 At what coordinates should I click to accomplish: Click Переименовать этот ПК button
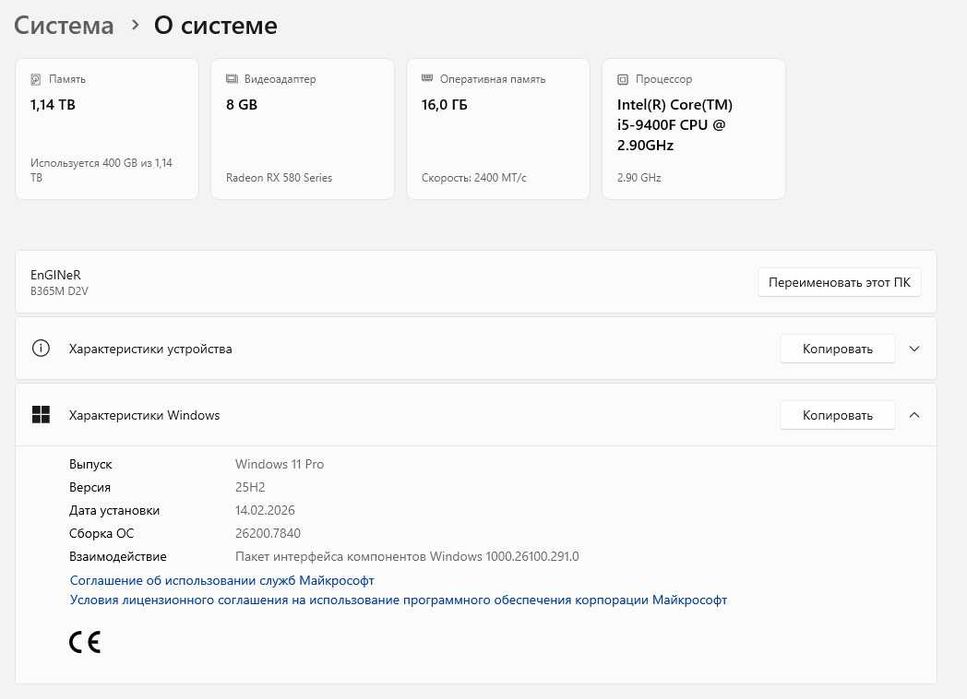(839, 282)
